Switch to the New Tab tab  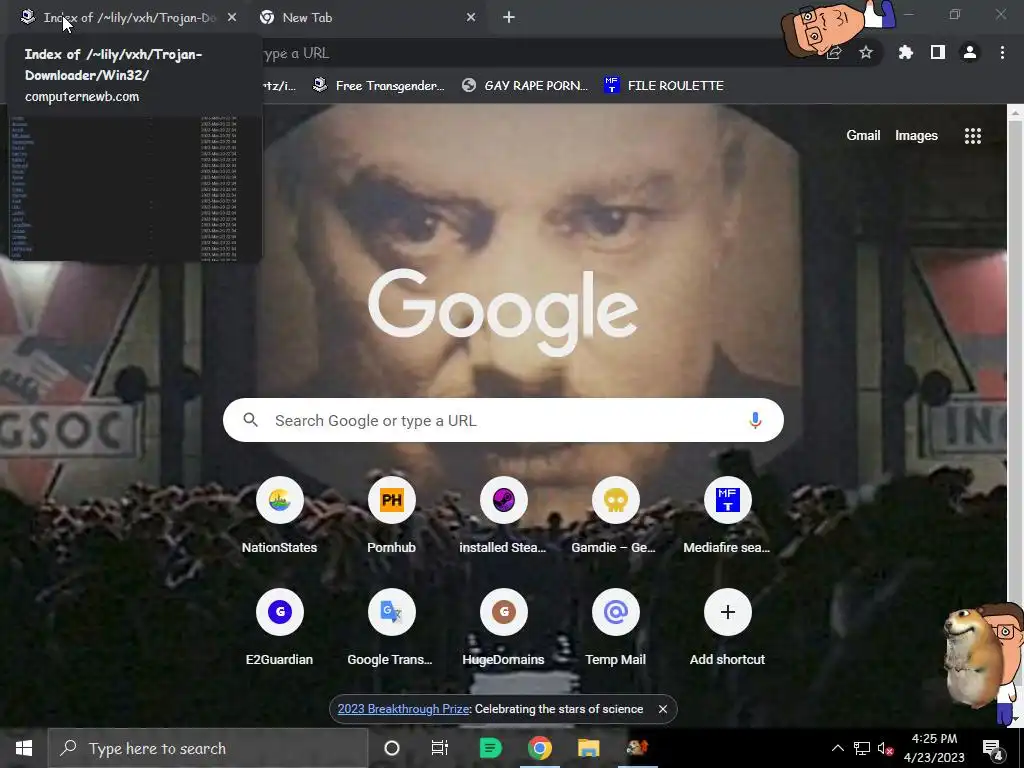(366, 18)
